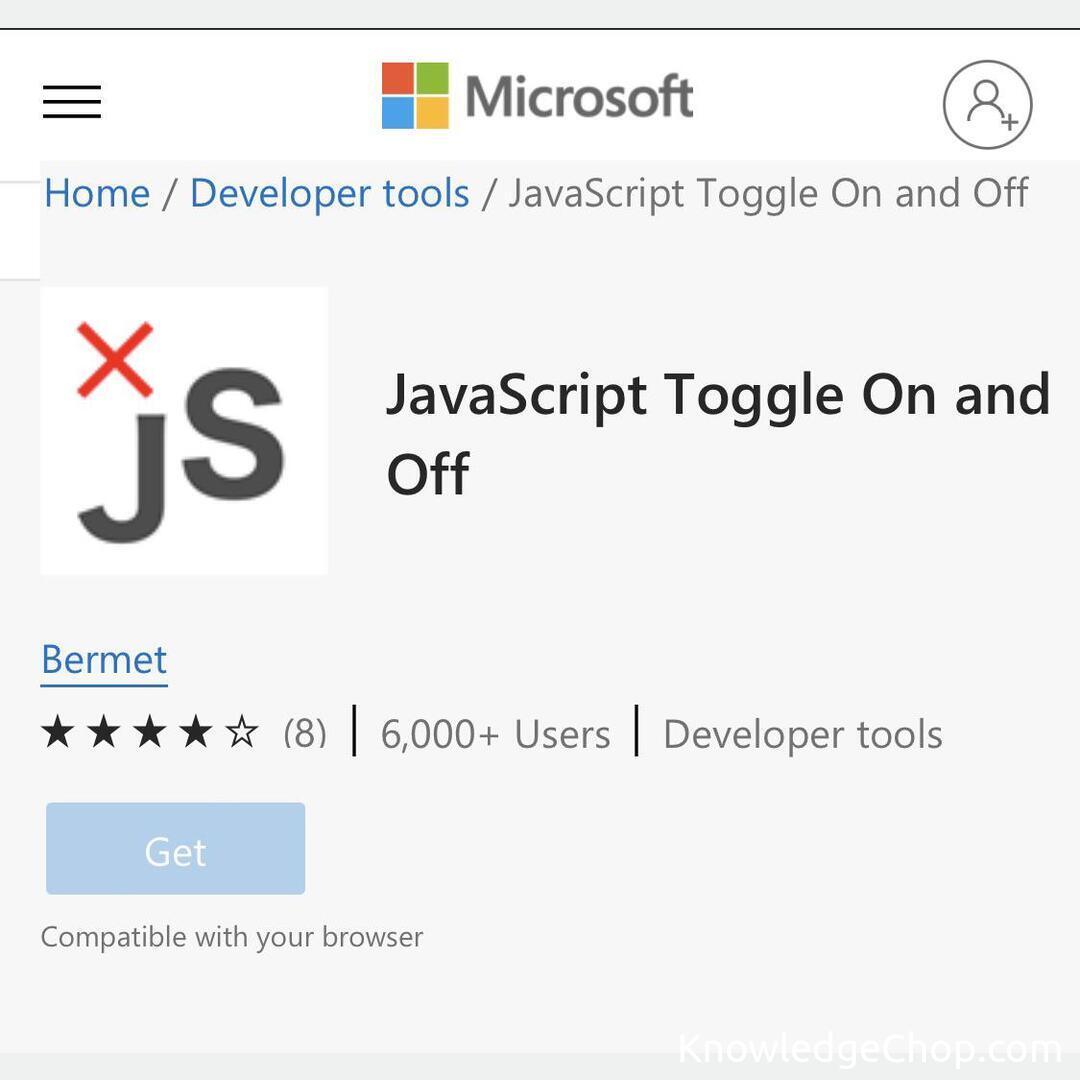This screenshot has height=1080, width=1080.
Task: Open the Bermet publisher link
Action: tap(104, 660)
